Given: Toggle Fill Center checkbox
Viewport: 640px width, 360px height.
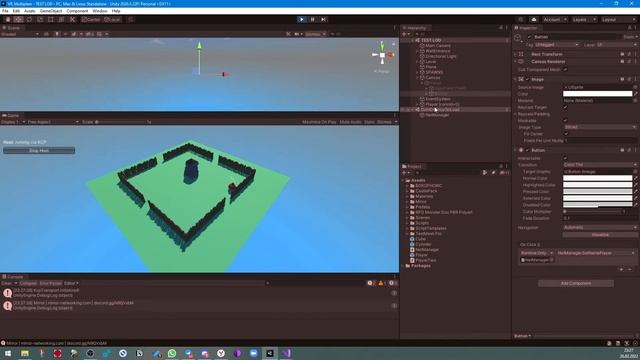Looking at the screenshot, I should click(x=566, y=134).
